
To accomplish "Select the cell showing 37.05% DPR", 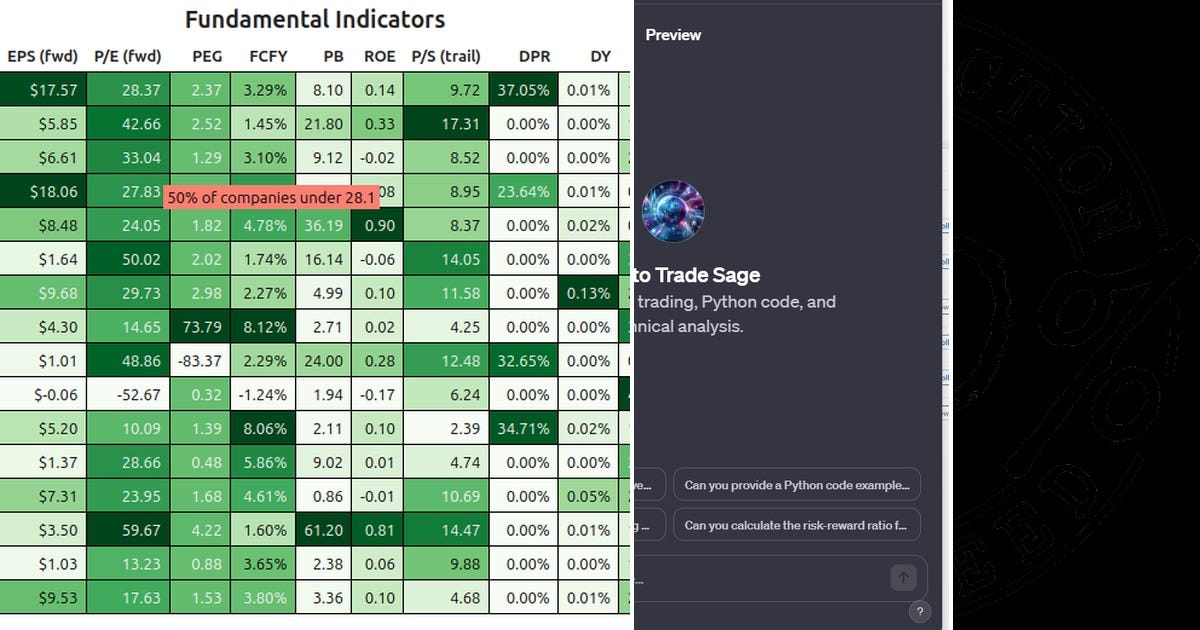I will (x=523, y=89).
